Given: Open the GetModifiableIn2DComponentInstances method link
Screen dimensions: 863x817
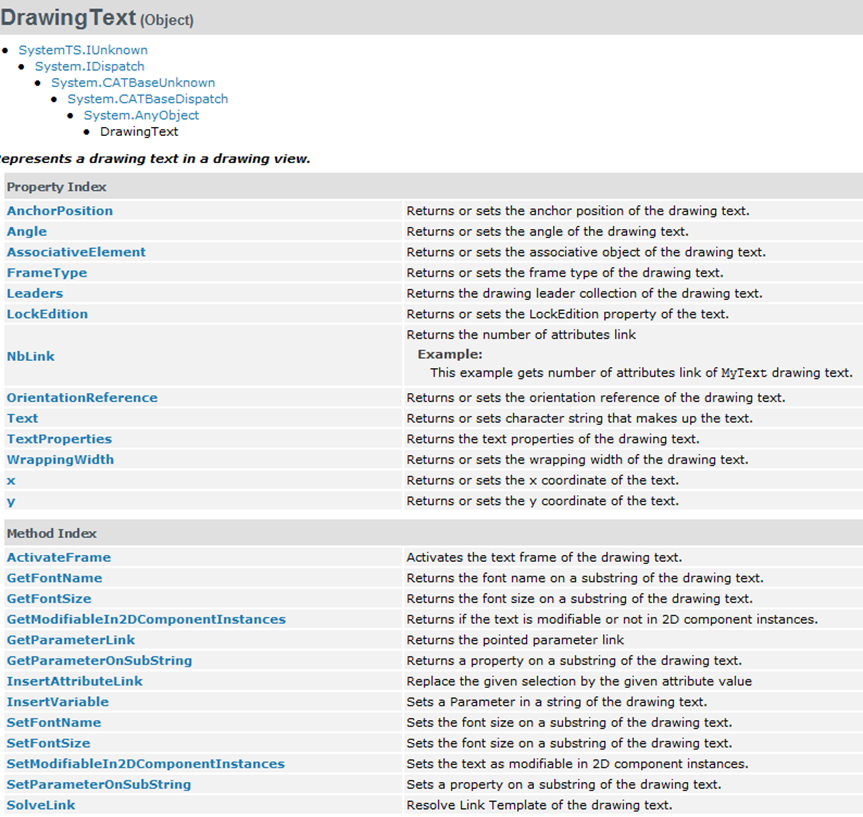Looking at the screenshot, I should click(x=146, y=619).
